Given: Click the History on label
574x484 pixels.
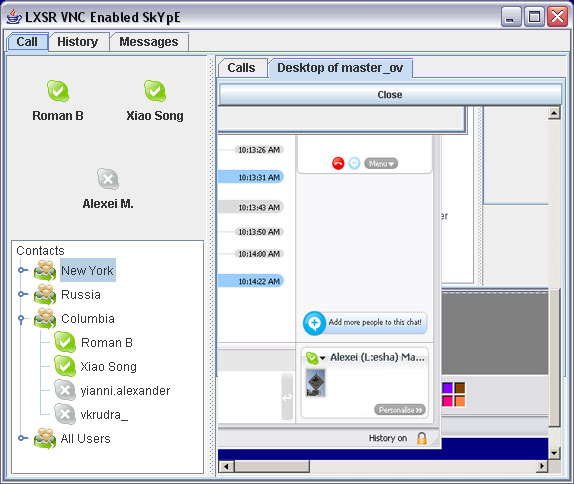Looking at the screenshot, I should tap(388, 438).
